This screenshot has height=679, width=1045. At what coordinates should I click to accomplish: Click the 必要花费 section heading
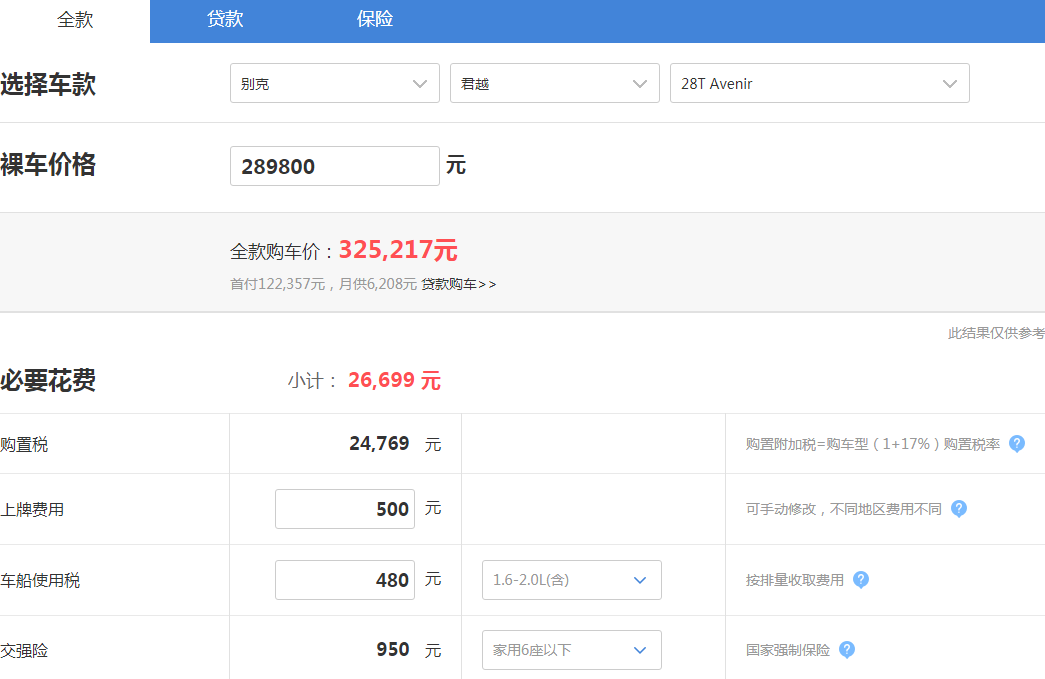pos(48,380)
